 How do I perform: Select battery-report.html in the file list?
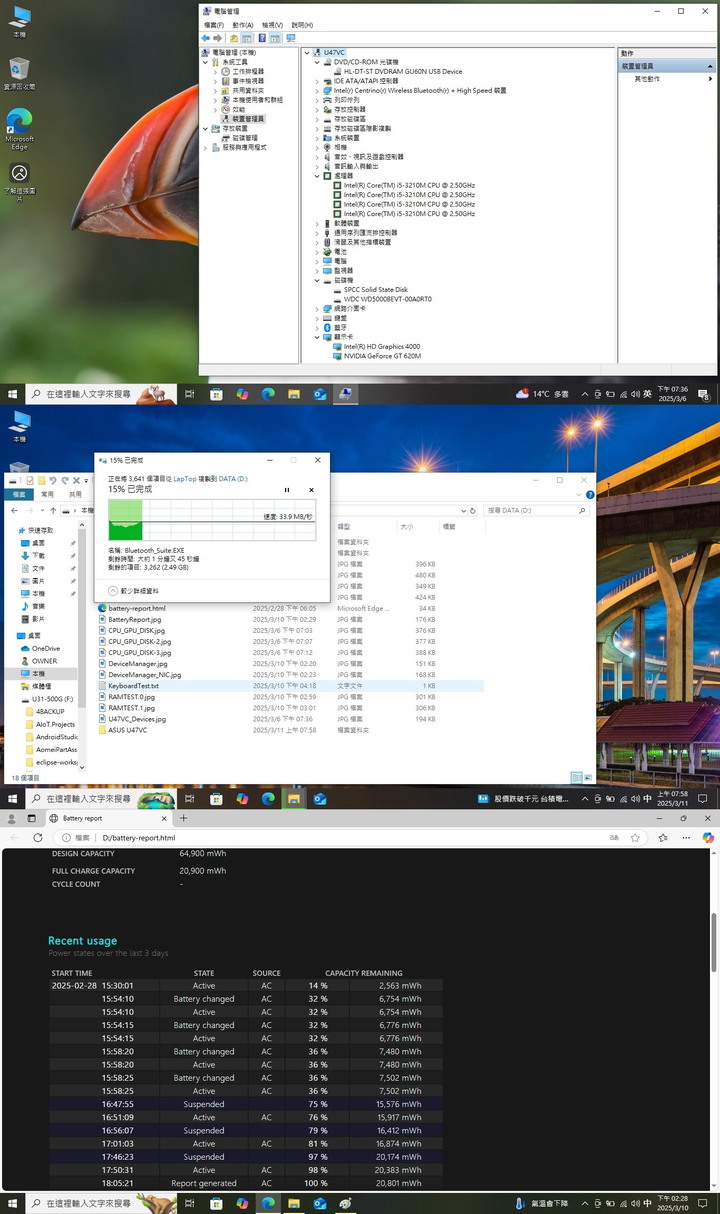131,608
